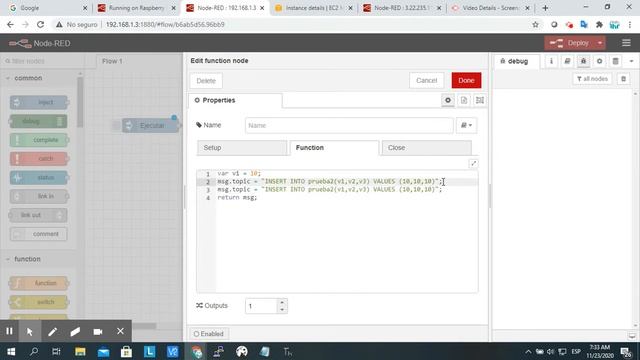Open new browser tab
Image resolution: width=640 pixels, height=360 pixels.
coord(545,8)
